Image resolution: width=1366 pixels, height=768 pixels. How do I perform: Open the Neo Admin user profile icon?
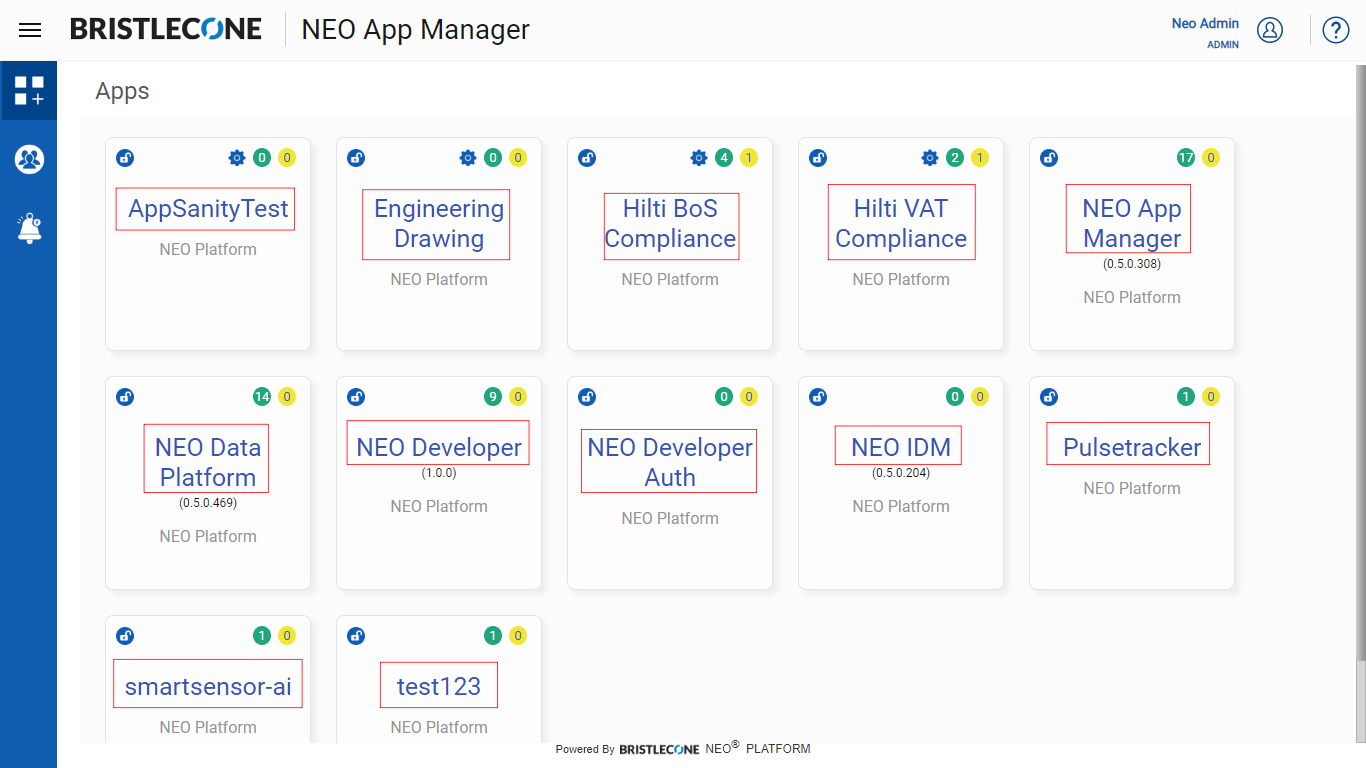(x=1270, y=30)
